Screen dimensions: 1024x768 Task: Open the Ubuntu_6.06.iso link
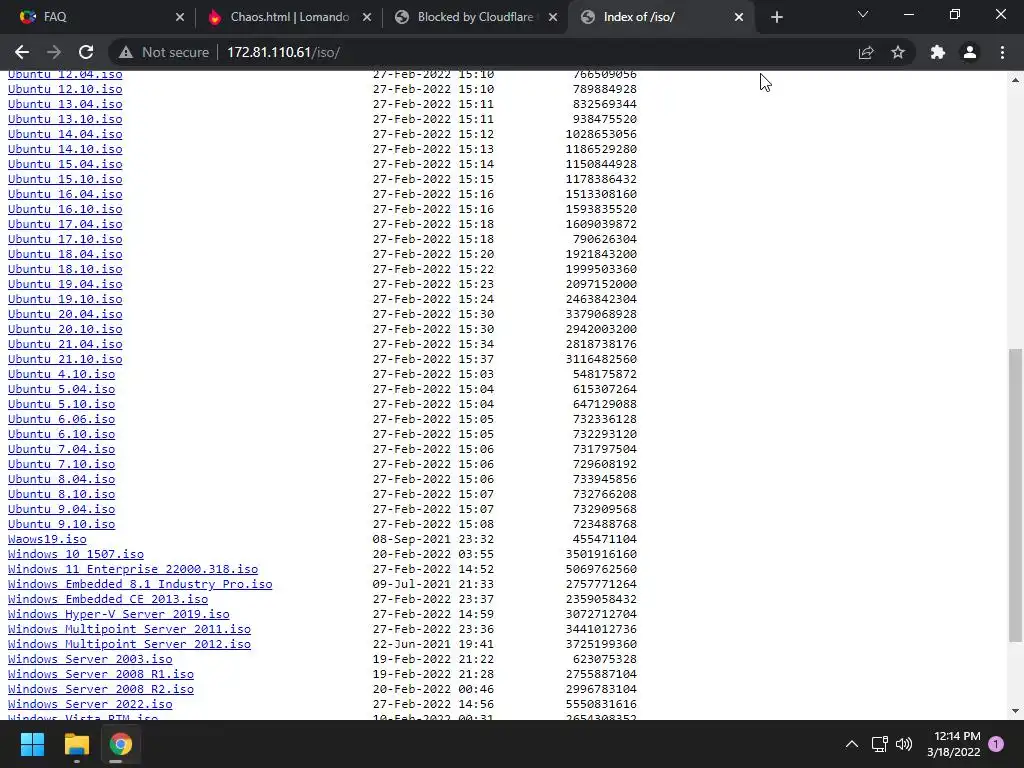click(61, 419)
